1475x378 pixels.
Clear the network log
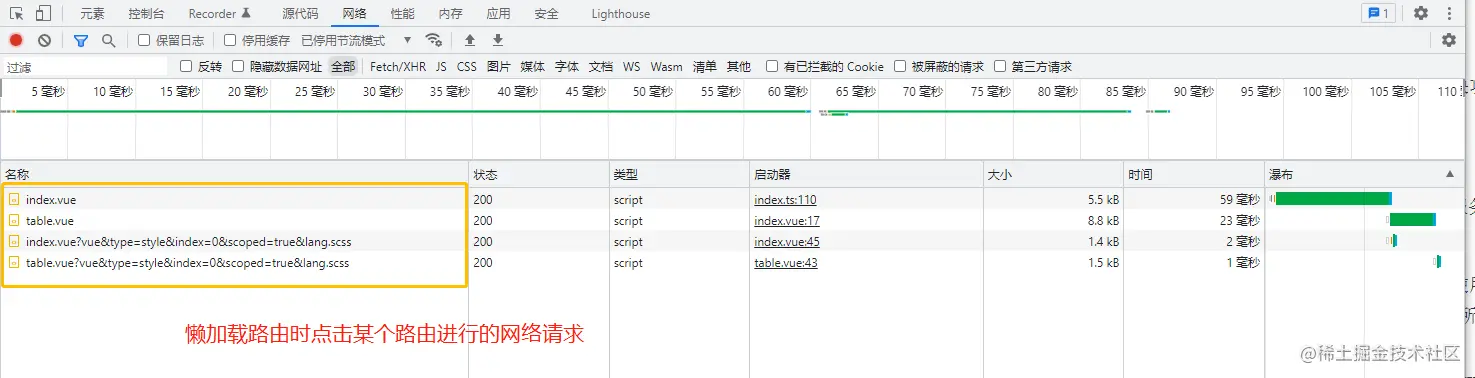click(x=44, y=40)
